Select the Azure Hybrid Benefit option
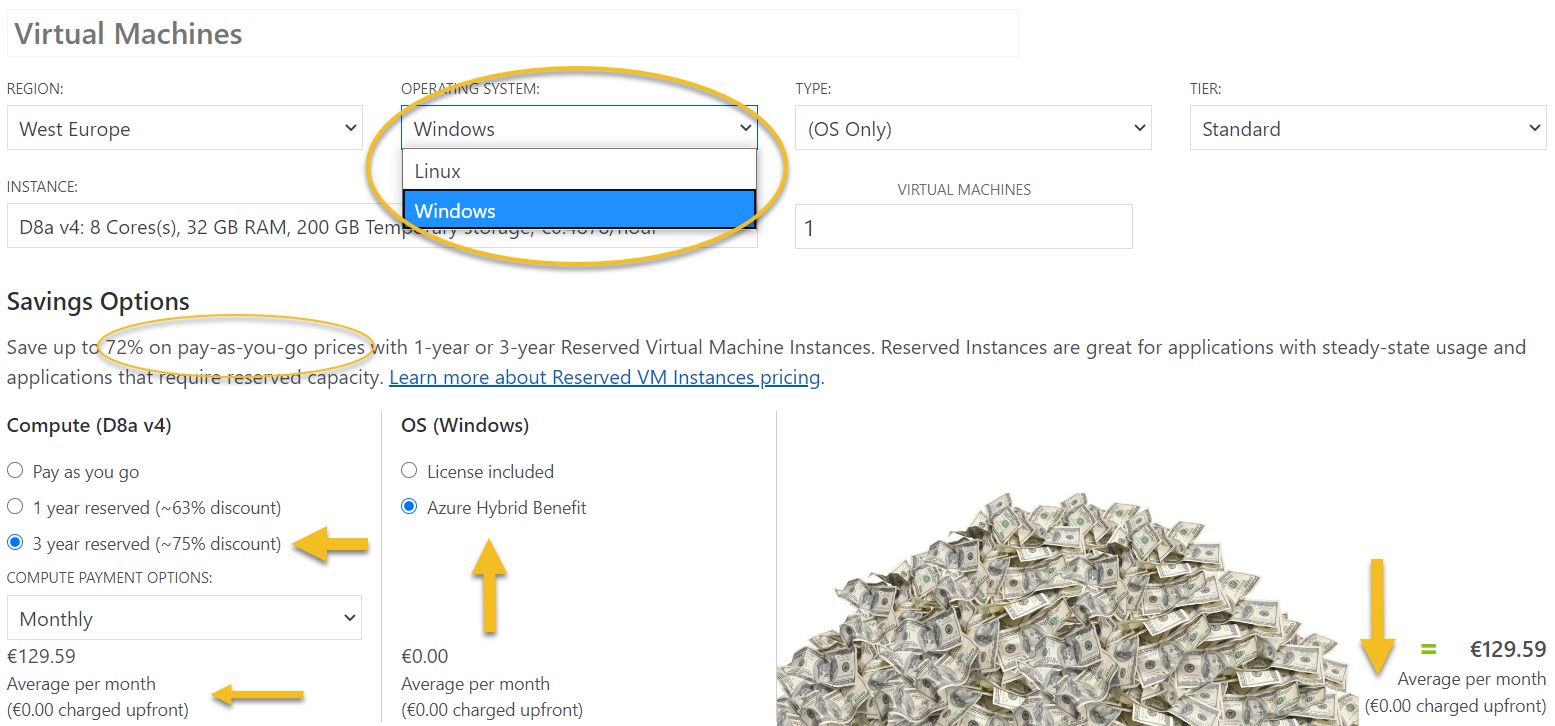1555x726 pixels. click(x=409, y=507)
